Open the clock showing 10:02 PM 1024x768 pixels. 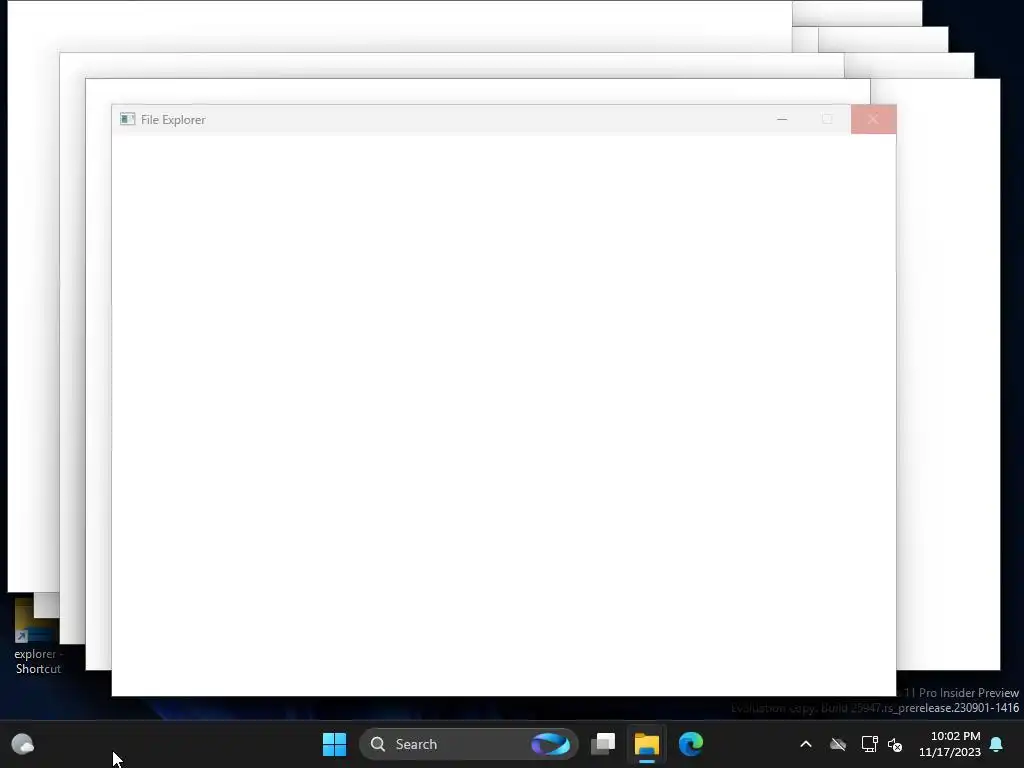pyautogui.click(x=950, y=744)
